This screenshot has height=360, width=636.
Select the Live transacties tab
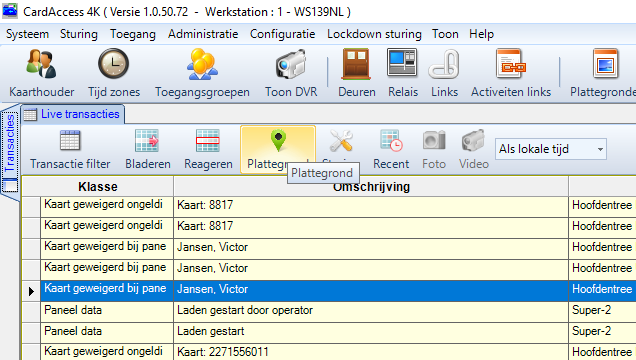point(73,114)
